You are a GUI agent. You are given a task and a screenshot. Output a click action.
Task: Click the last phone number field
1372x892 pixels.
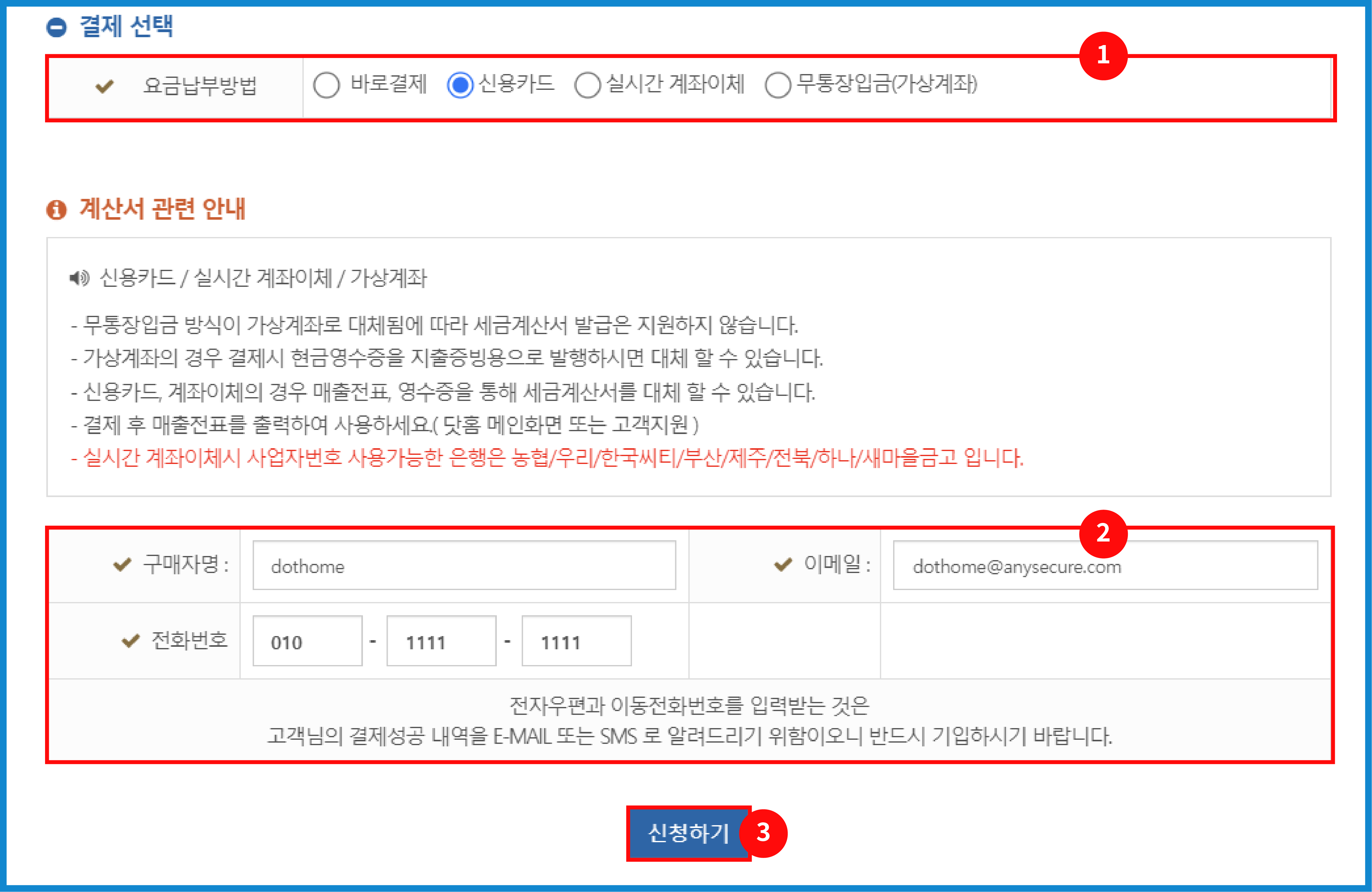click(576, 641)
